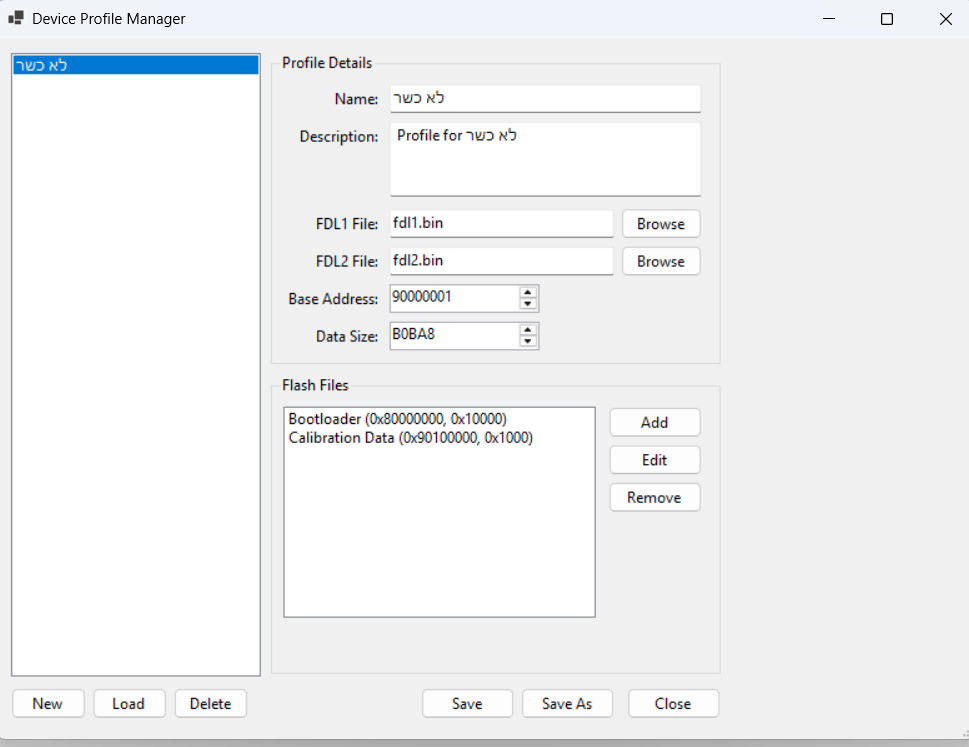Increment the Base Address spinner up arrow
Viewport: 969px width, 747px height.
[528, 293]
